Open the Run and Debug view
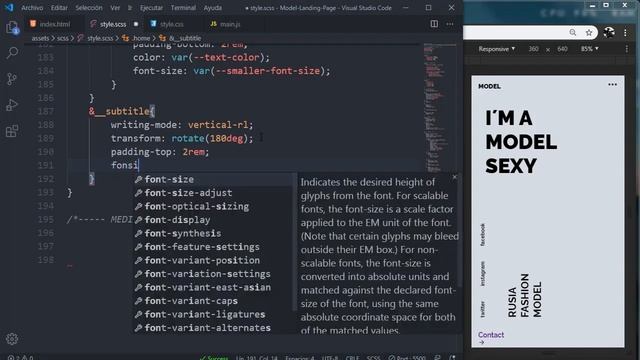The width and height of the screenshot is (640, 360). click(12, 105)
